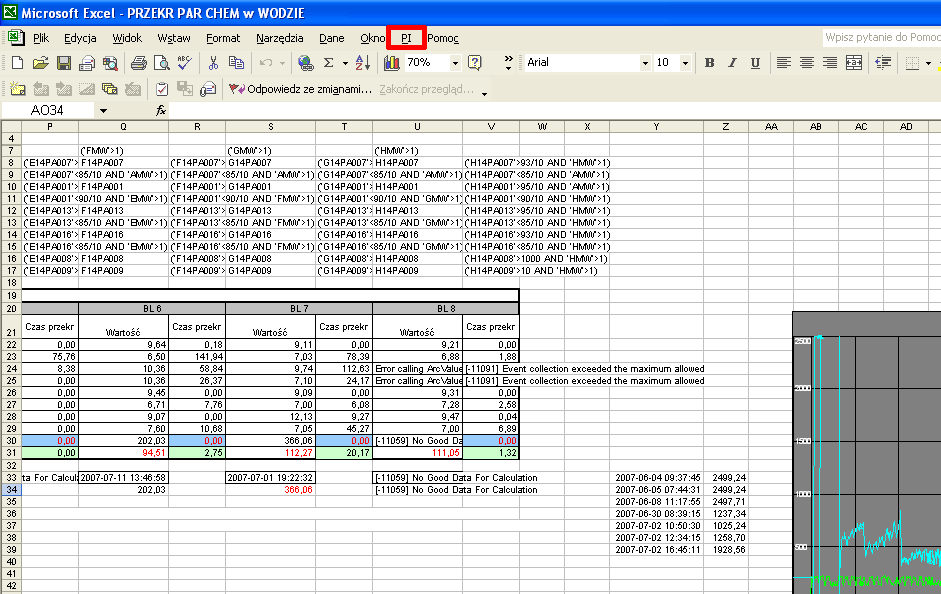Apply borders with the Borders icon
This screenshot has width=941, height=594.
(912, 62)
